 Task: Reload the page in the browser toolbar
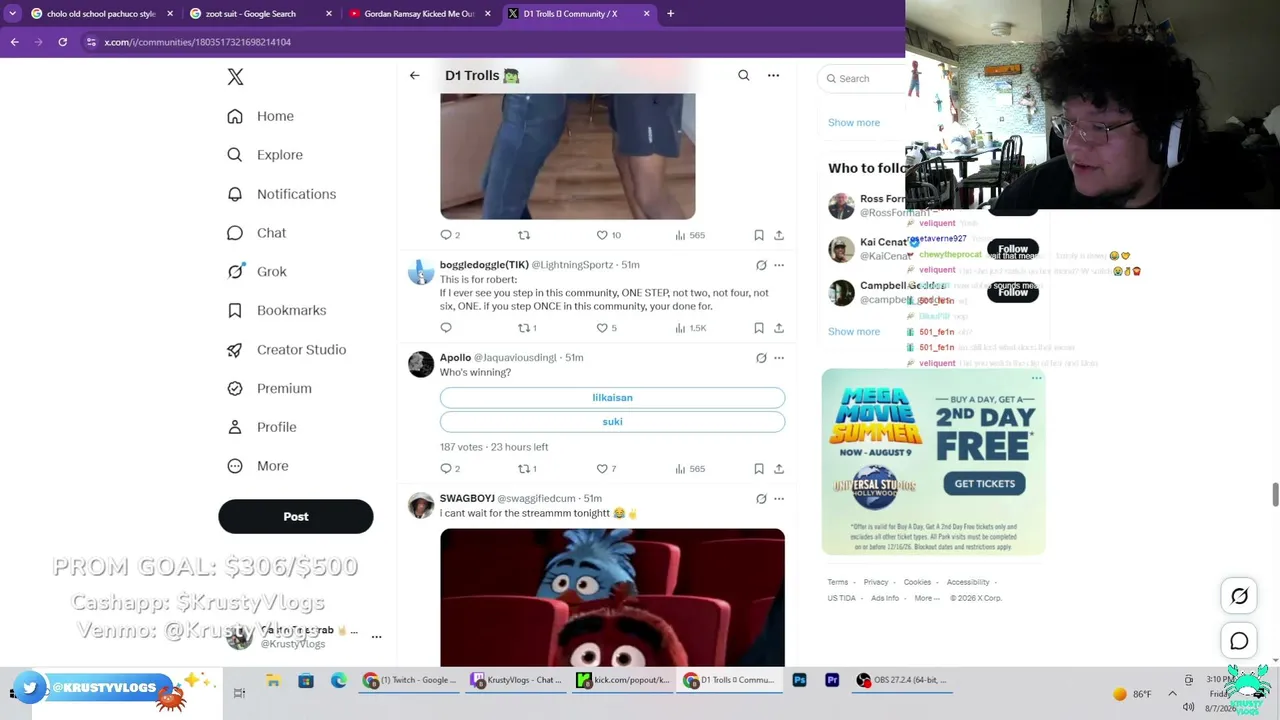62,42
